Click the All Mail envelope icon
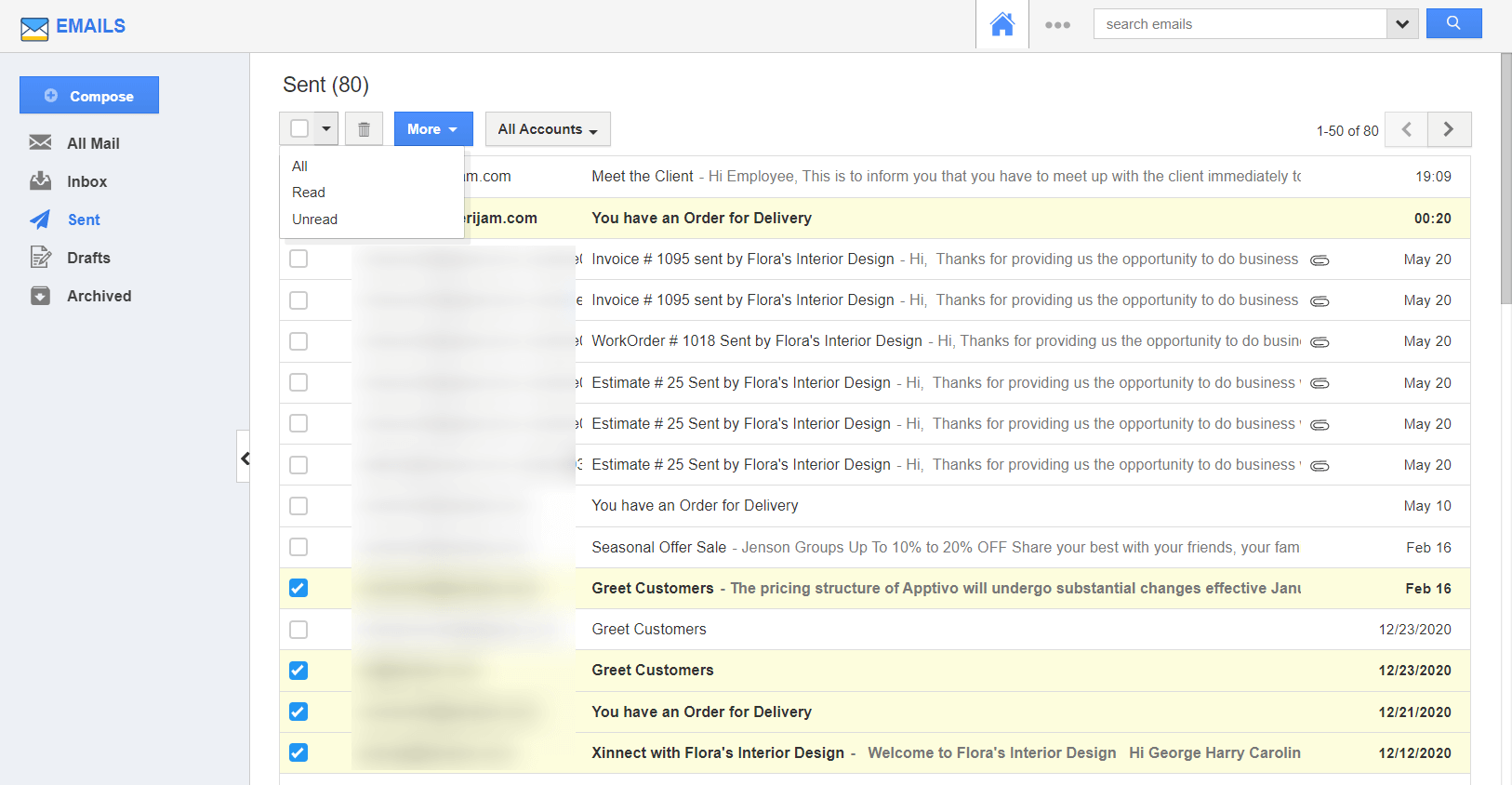Image resolution: width=1512 pixels, height=785 pixels. click(x=40, y=142)
